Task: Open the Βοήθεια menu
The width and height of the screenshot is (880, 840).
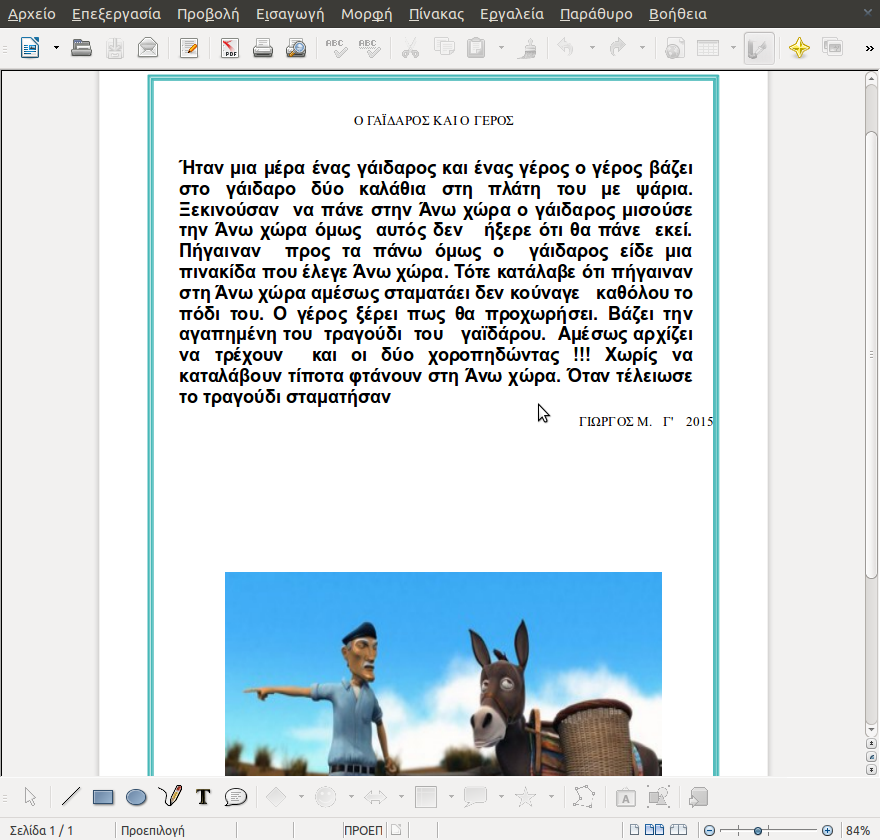Action: pos(677,14)
